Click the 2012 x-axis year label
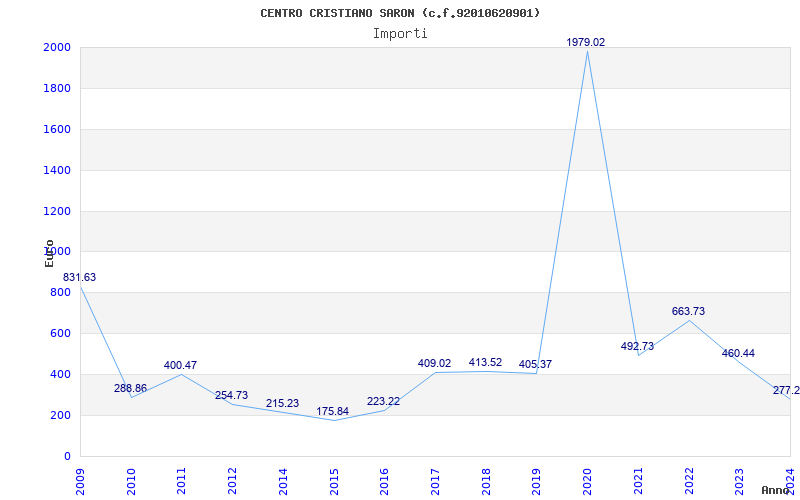 point(232,481)
